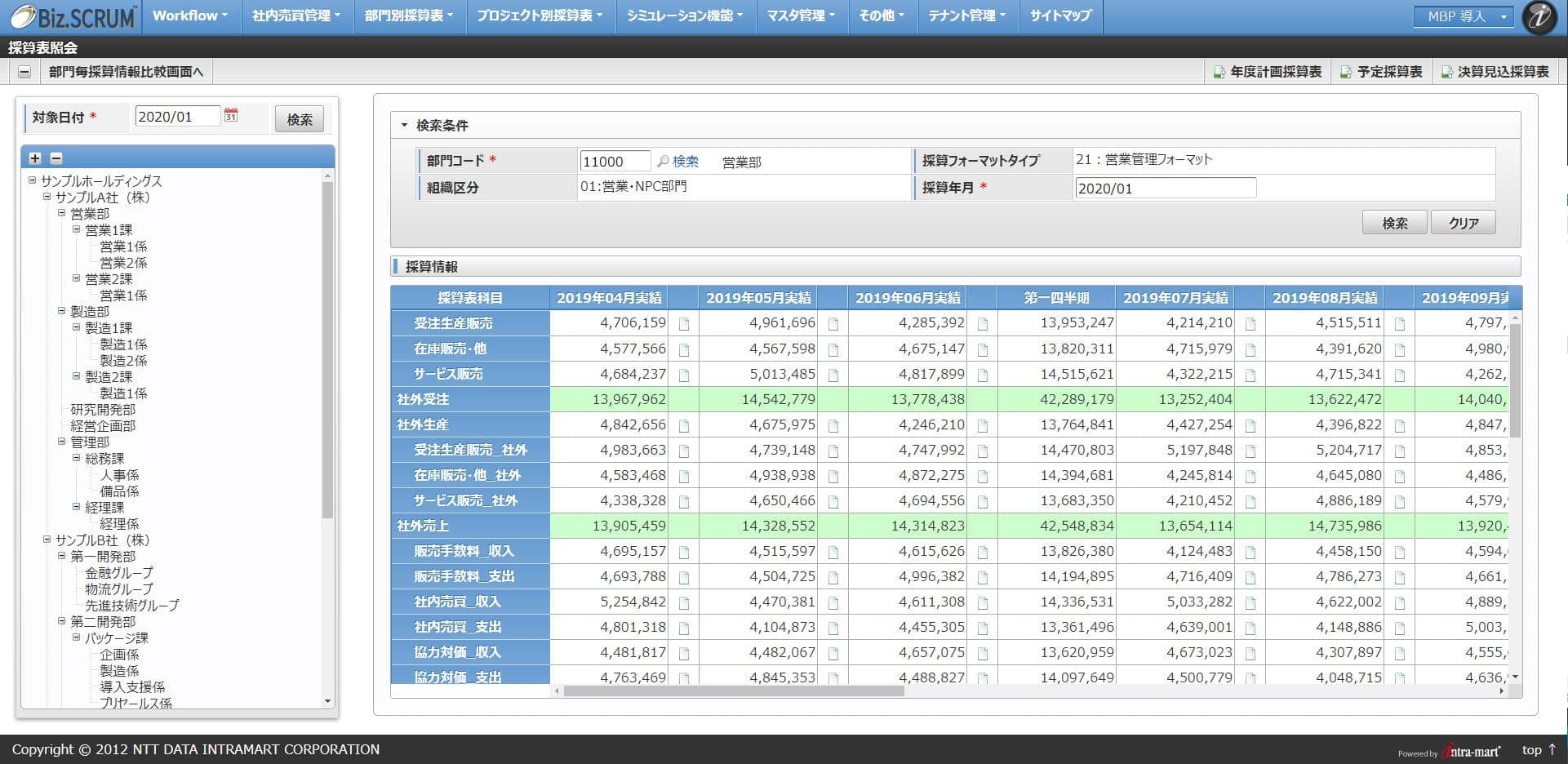Open detail icon for 社外生産 2019年06月
The width and height of the screenshot is (1568, 764).
[983, 425]
